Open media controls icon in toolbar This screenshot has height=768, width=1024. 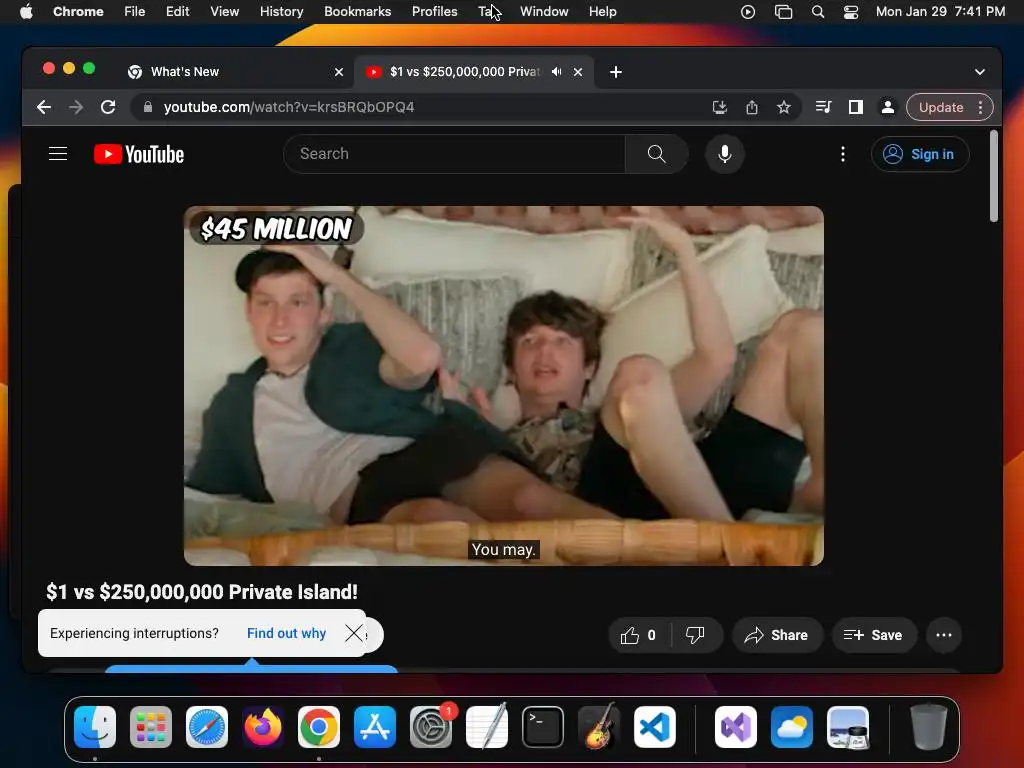[x=824, y=107]
